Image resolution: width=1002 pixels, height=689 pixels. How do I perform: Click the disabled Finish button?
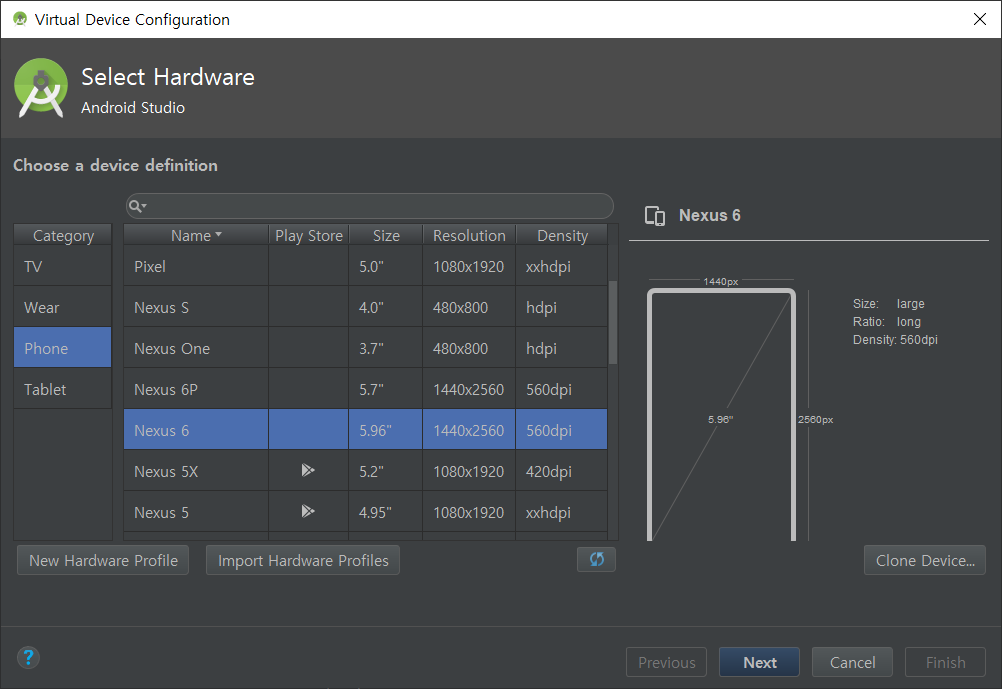(x=945, y=662)
